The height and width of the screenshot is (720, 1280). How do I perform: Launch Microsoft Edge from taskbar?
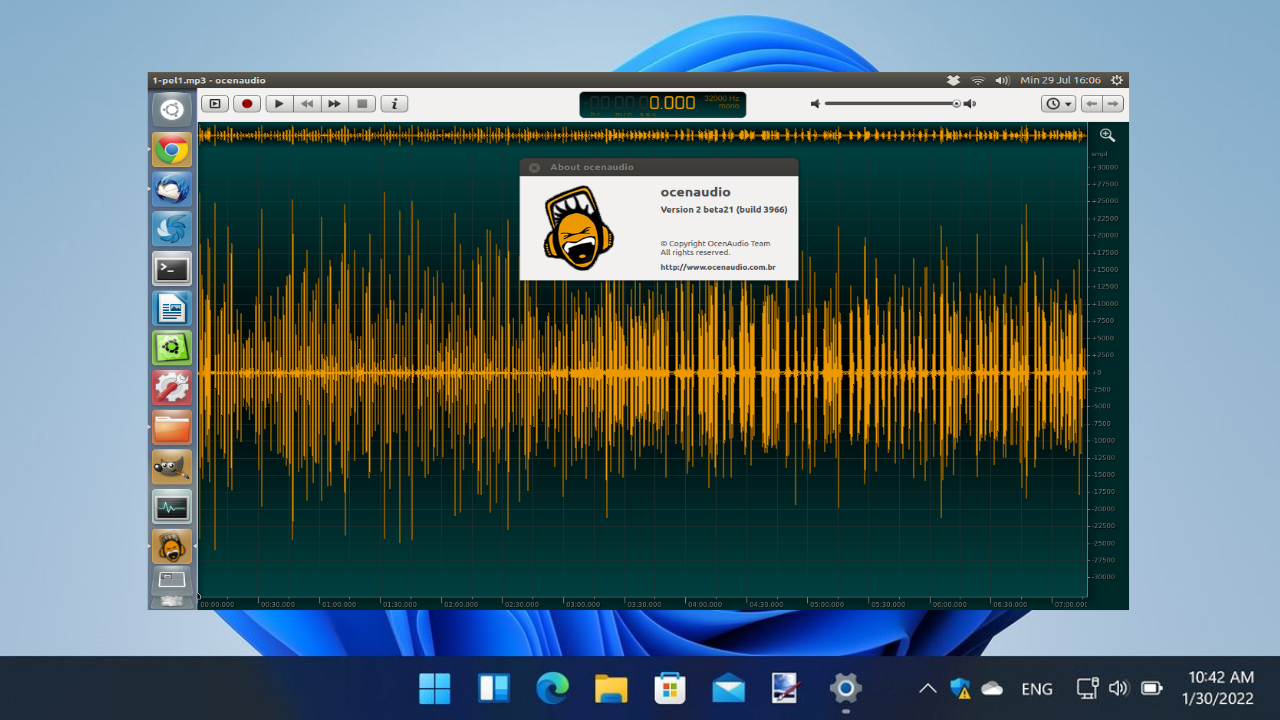point(552,688)
